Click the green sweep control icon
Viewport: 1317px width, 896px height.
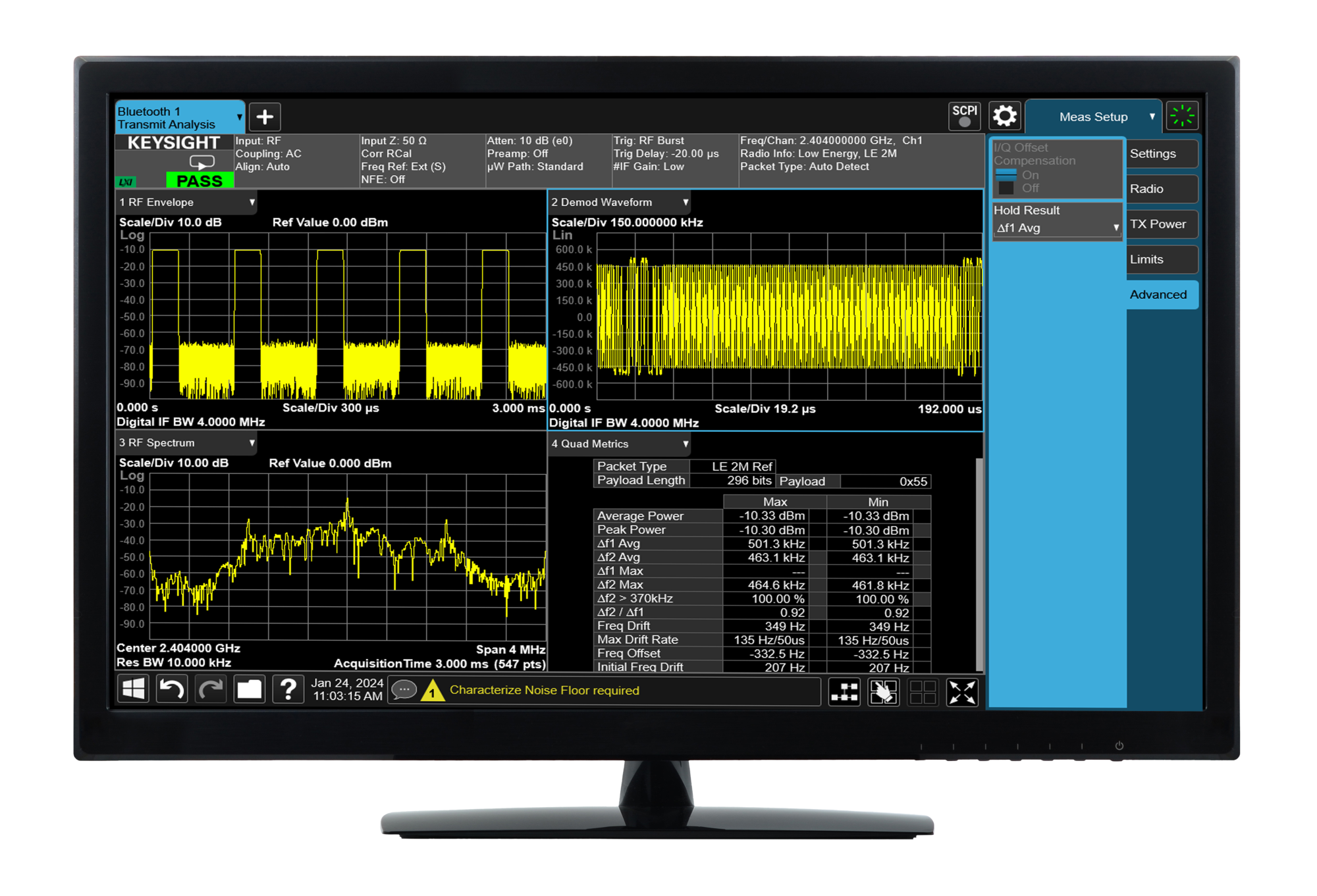pyautogui.click(x=1182, y=116)
